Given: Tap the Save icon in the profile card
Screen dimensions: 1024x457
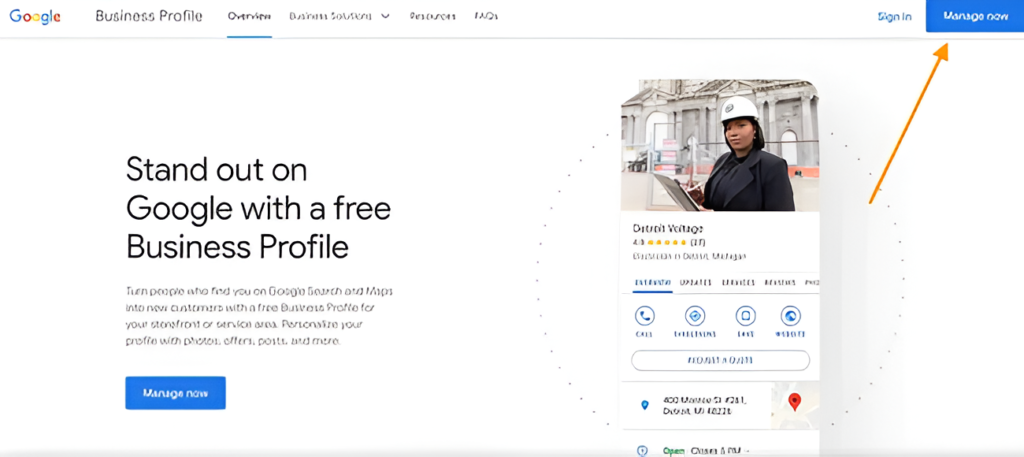Looking at the screenshot, I should point(745,316).
